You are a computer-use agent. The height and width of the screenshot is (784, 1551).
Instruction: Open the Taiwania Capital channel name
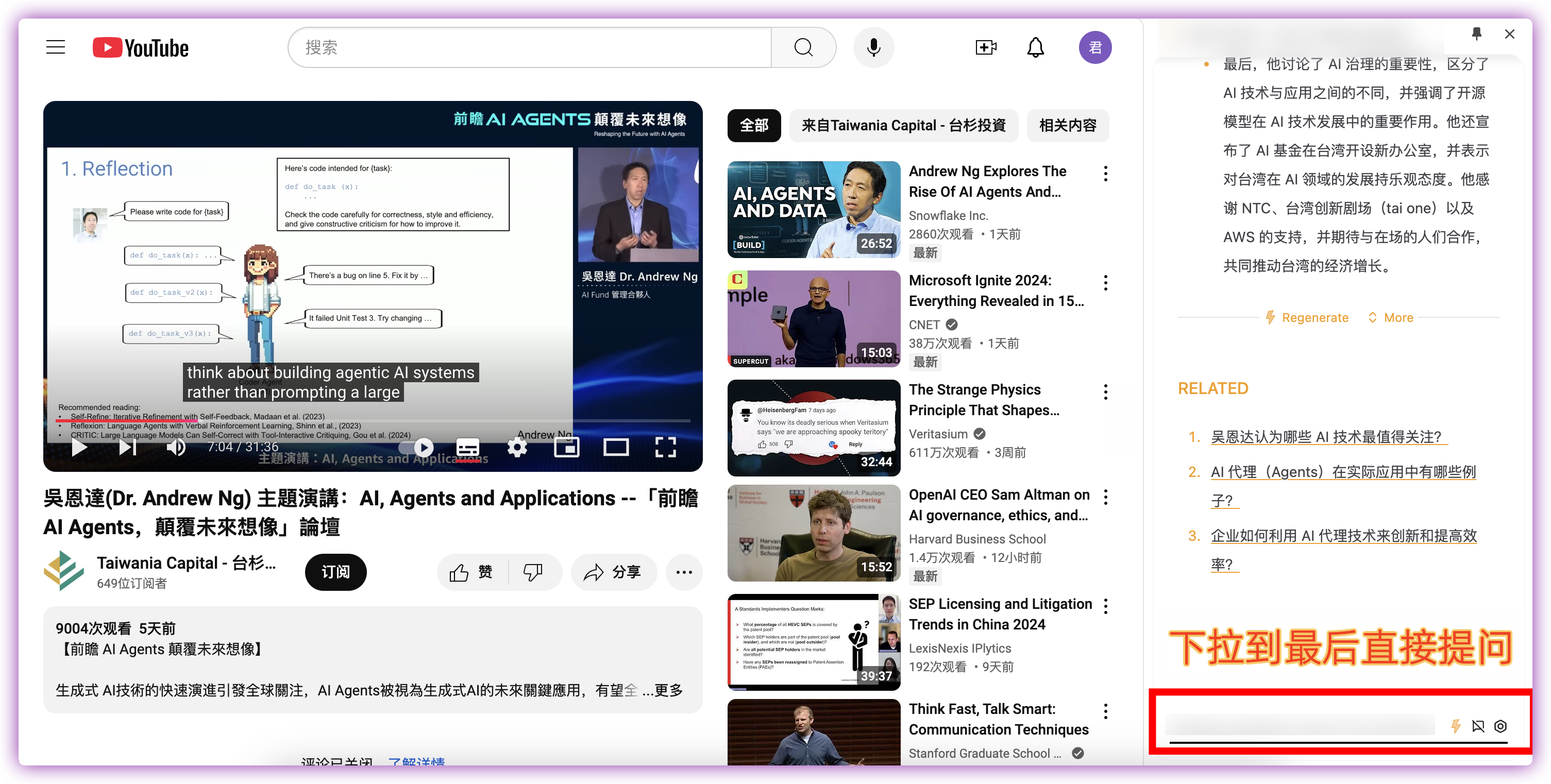(x=186, y=562)
